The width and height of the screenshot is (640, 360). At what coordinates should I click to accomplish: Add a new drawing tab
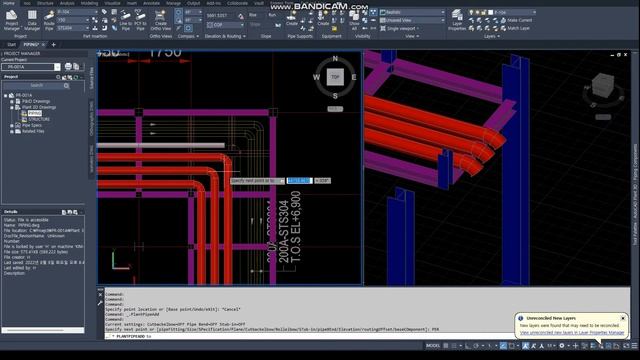coord(53,44)
